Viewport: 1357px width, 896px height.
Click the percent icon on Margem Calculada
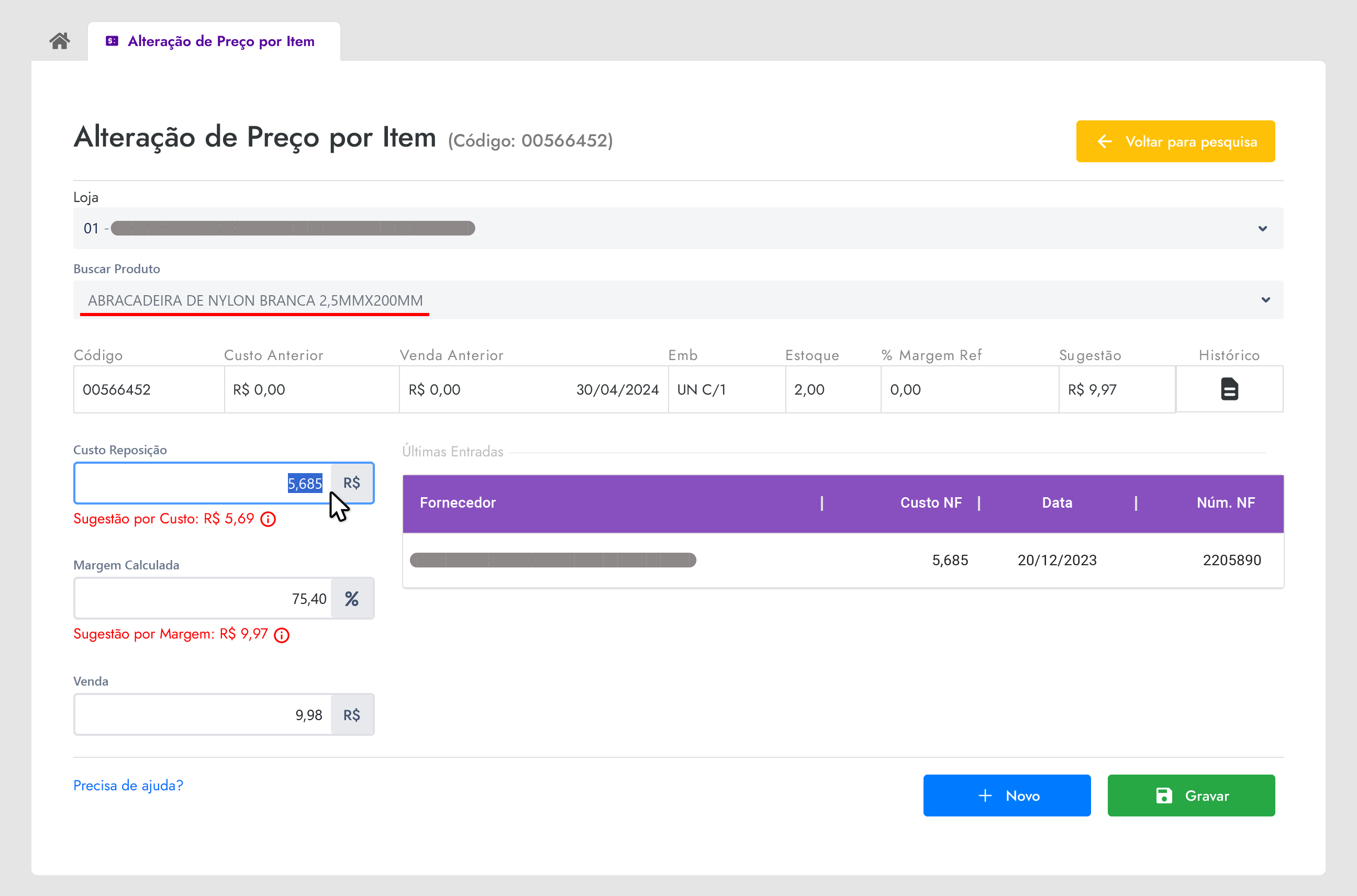click(x=351, y=599)
